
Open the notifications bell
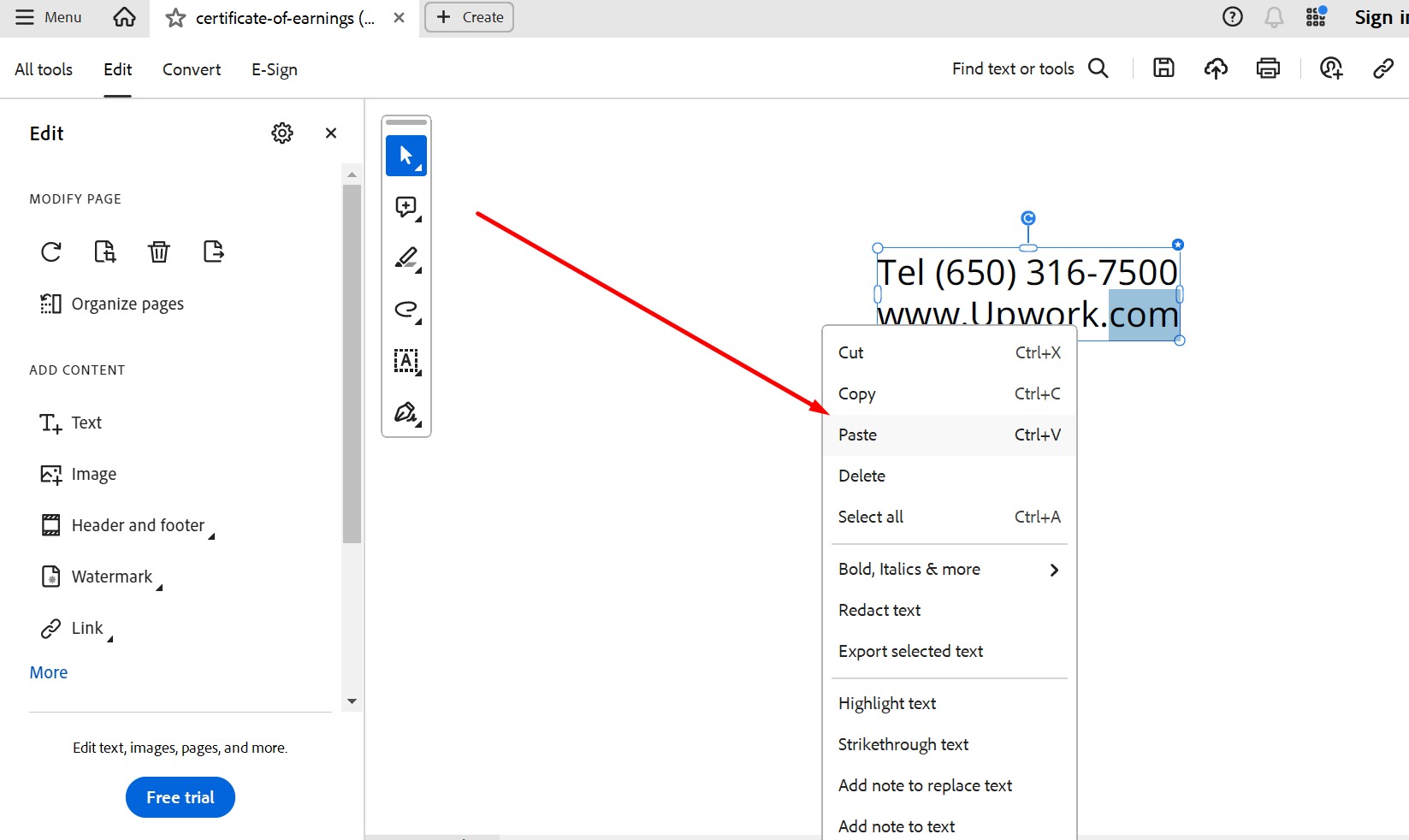(x=1274, y=17)
